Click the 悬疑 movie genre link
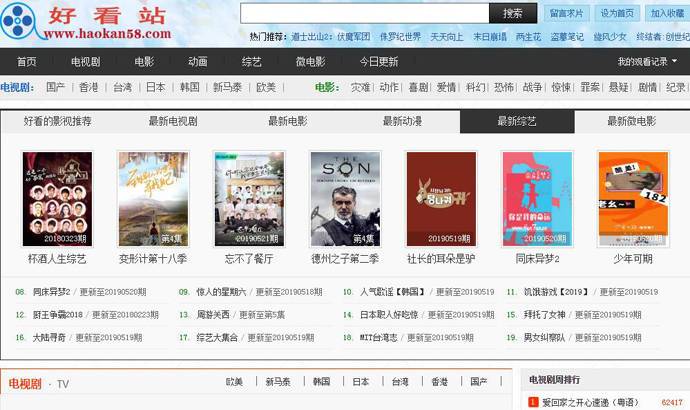Screen dimensions: 690x410 (618, 87)
